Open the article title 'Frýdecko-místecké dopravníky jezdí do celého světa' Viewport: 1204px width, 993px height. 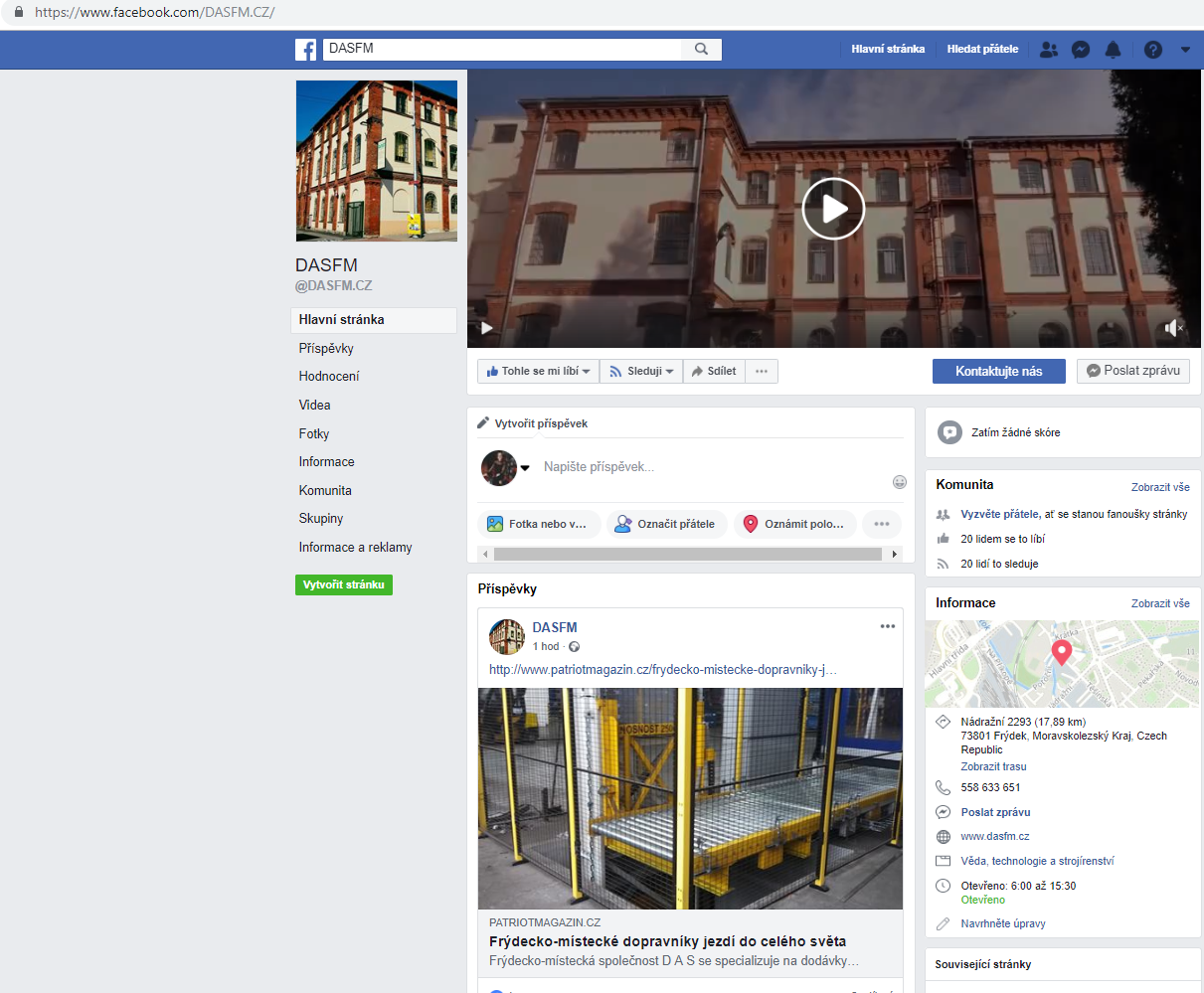click(667, 941)
